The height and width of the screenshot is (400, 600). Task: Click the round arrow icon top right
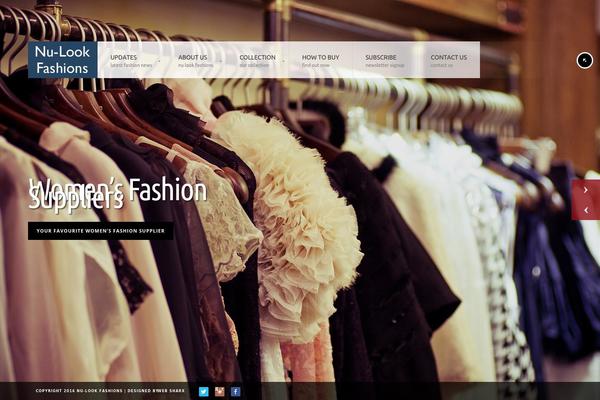pos(585,60)
